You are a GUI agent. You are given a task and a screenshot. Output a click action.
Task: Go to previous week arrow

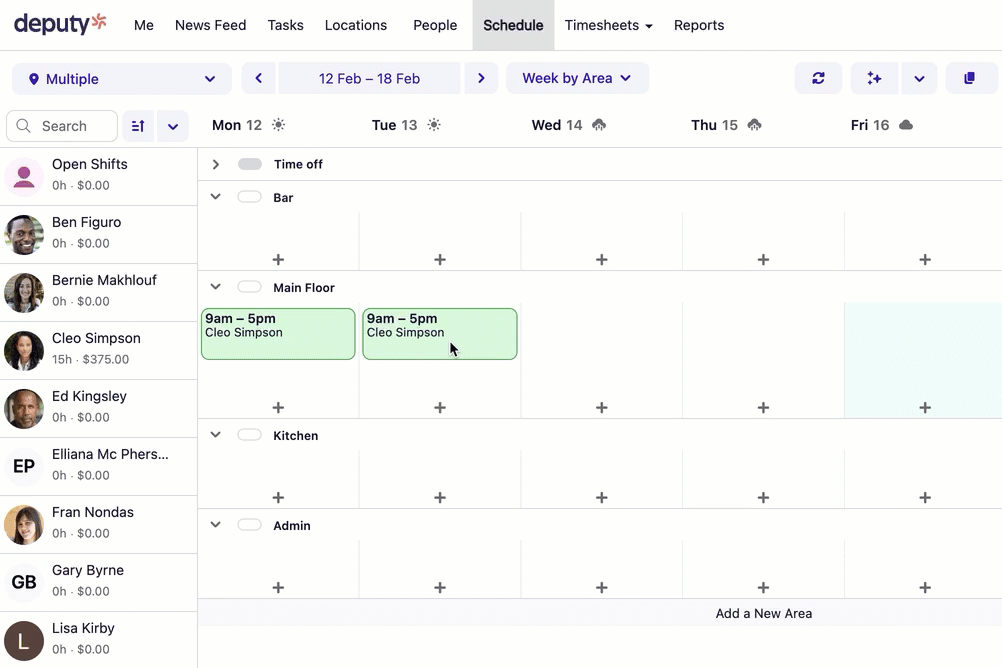tap(258, 78)
